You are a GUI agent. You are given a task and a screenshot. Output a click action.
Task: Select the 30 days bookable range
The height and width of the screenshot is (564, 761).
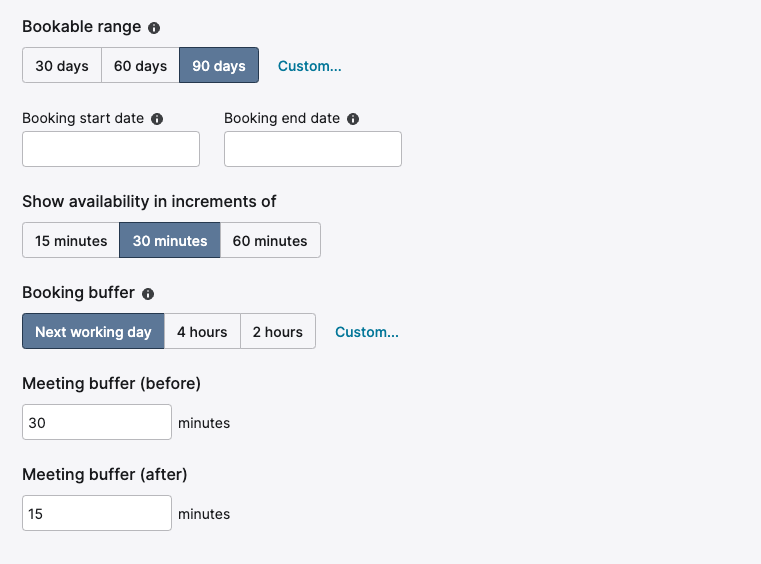pyautogui.click(x=62, y=66)
